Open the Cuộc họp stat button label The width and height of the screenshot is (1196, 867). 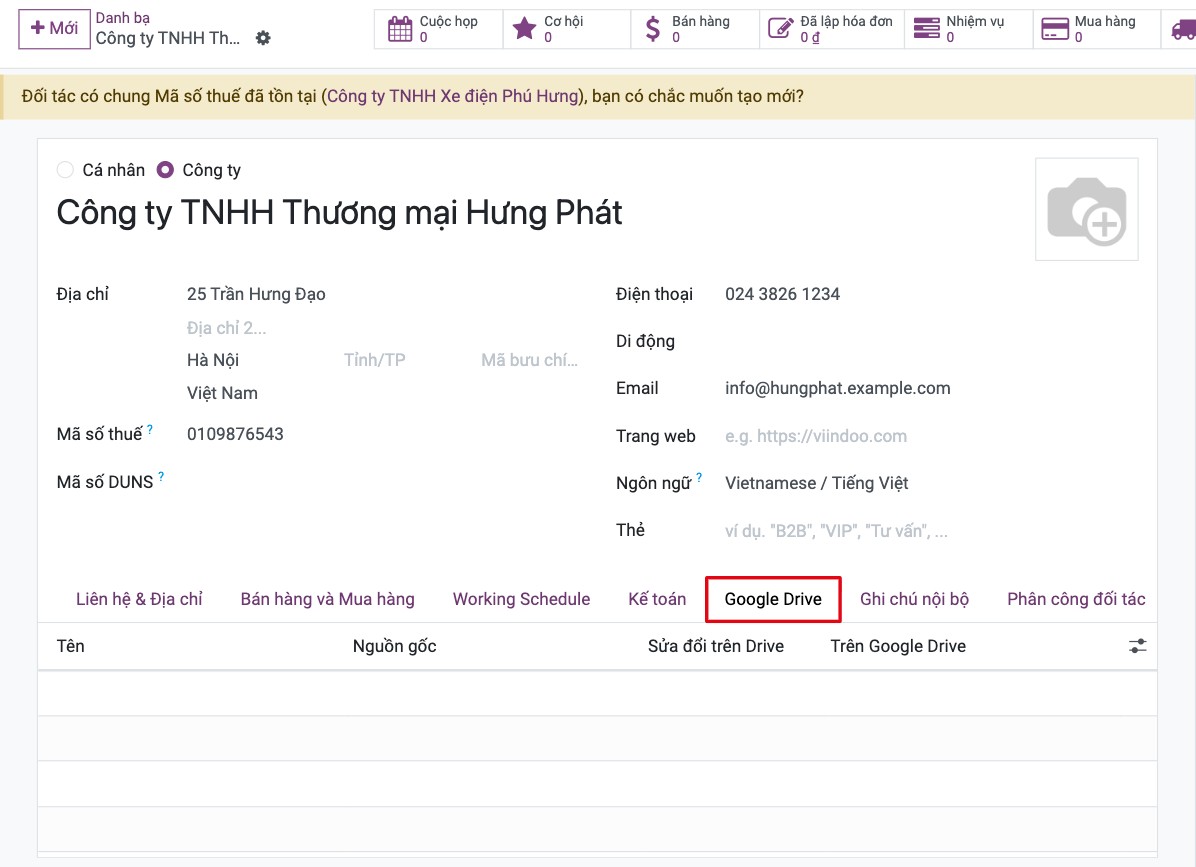448,21
